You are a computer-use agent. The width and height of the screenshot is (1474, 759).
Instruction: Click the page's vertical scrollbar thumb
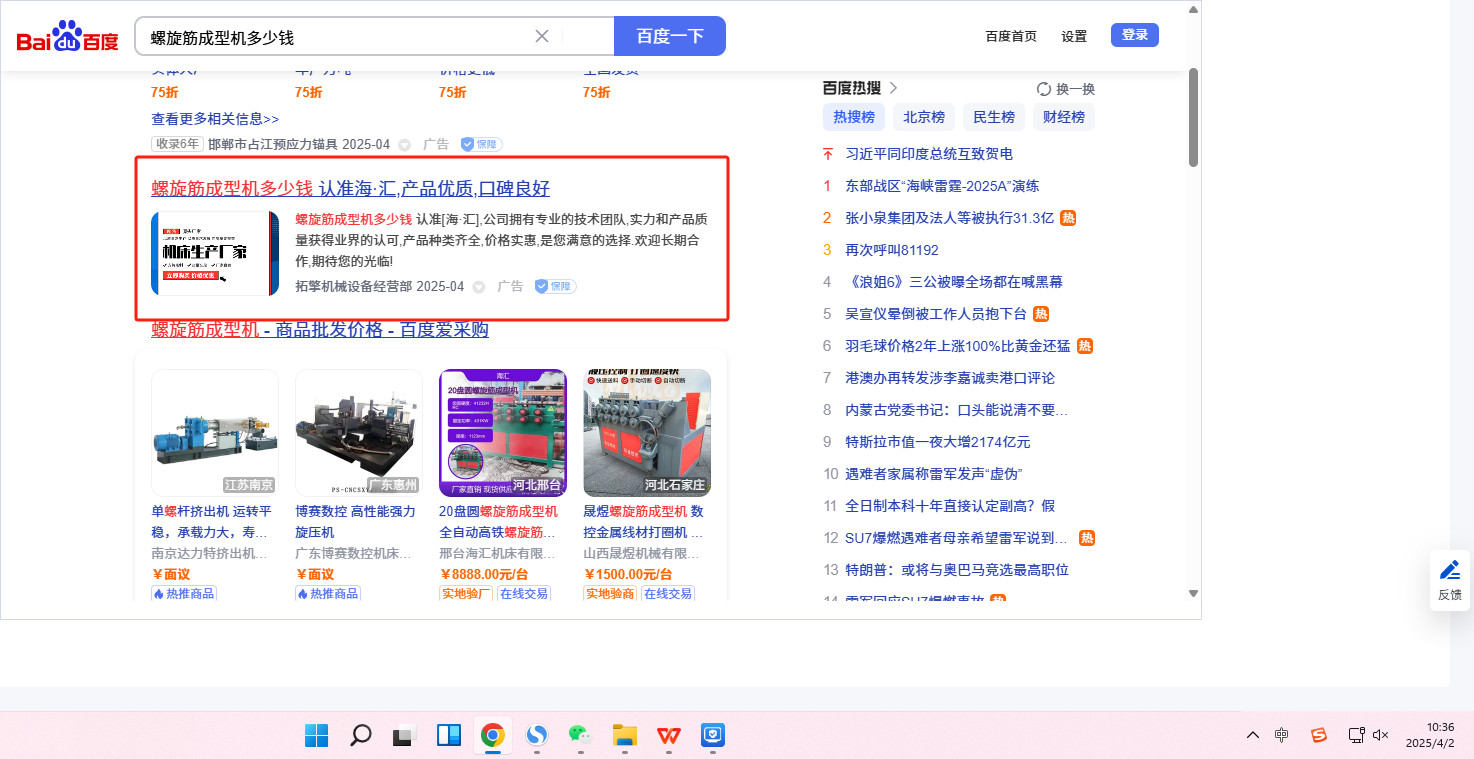pyautogui.click(x=1193, y=115)
